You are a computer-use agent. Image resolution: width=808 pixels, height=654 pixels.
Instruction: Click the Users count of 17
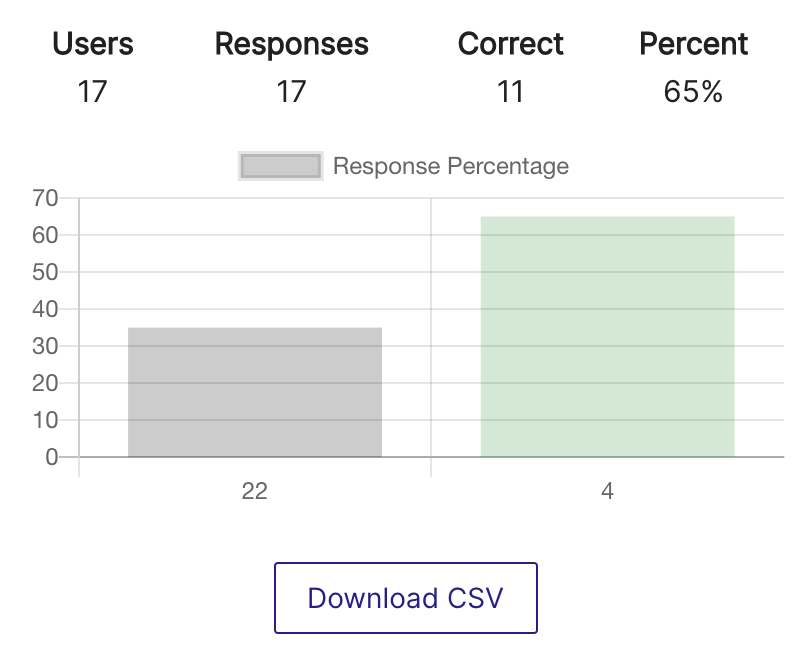(x=92, y=93)
